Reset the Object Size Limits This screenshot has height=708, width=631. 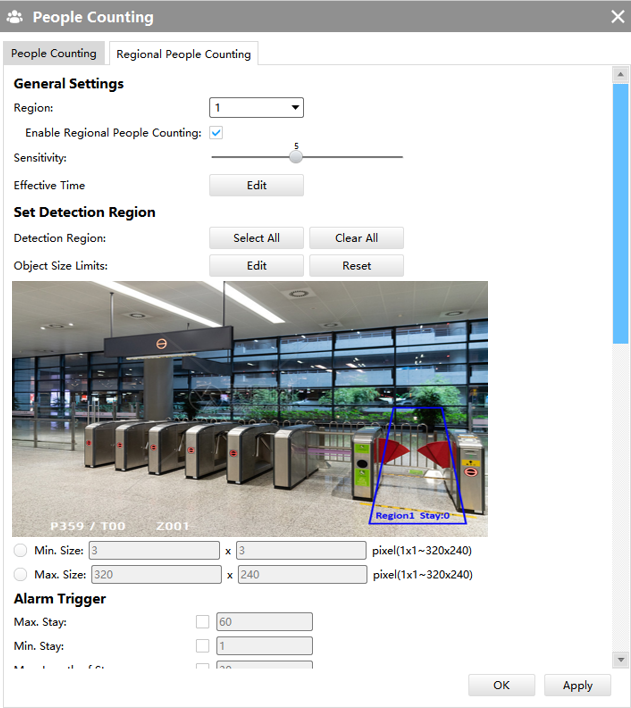pos(356,266)
